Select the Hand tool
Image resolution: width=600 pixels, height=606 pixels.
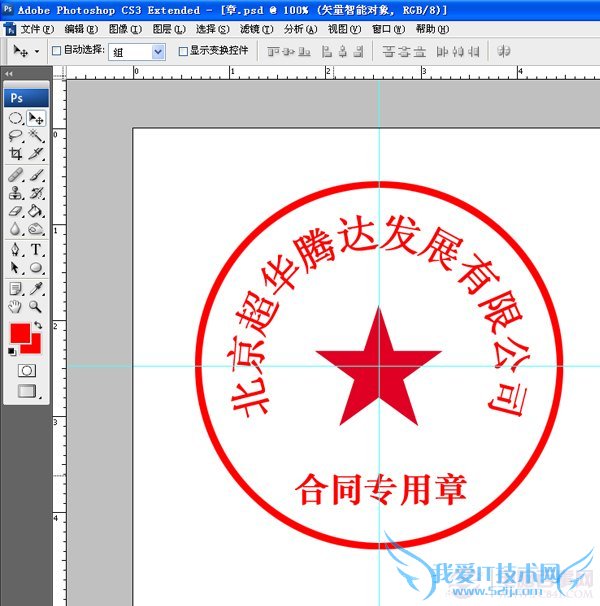point(15,307)
